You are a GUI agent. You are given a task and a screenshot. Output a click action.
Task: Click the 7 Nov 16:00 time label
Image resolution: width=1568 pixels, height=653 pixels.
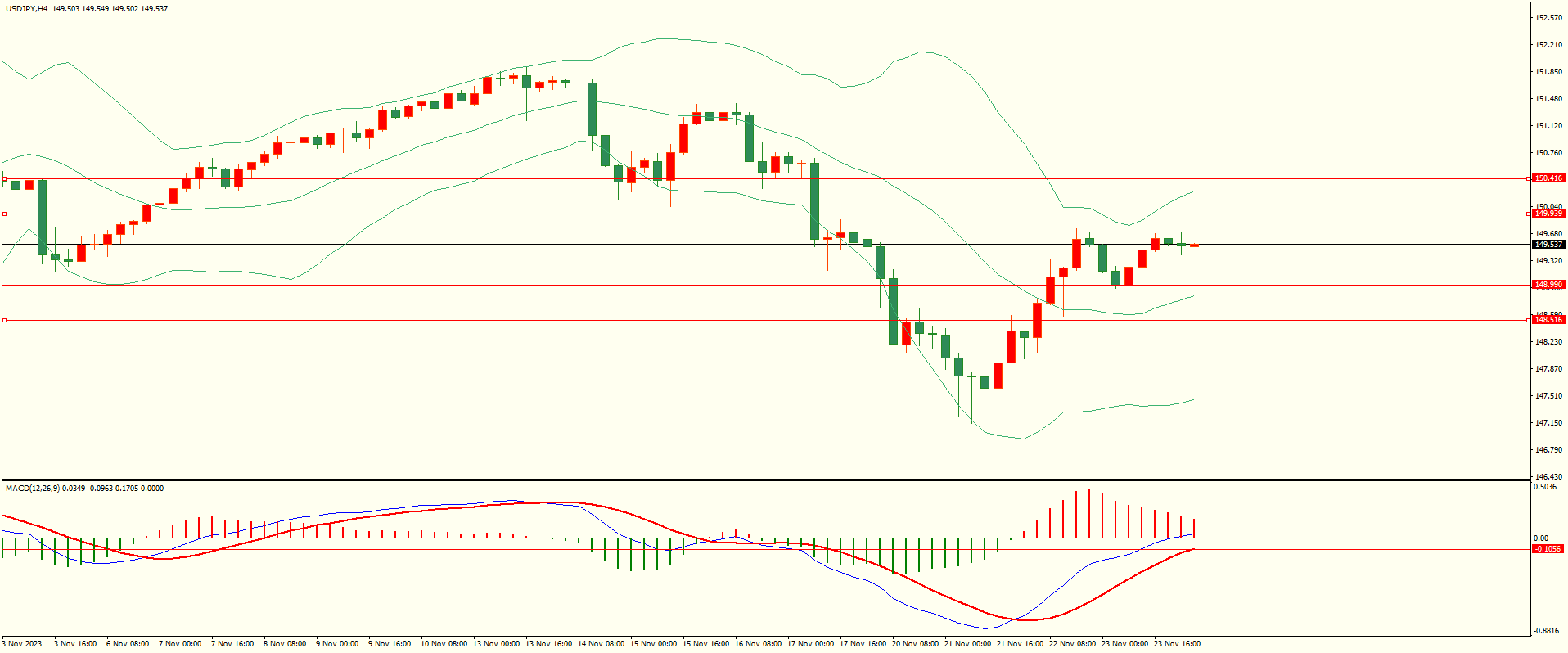232,644
